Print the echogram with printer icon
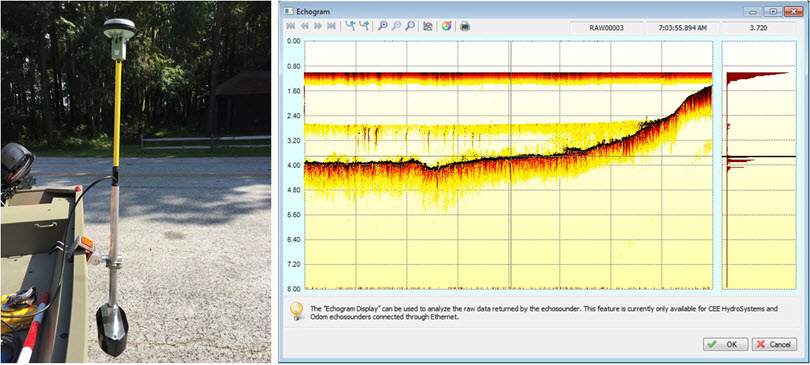 [x=465, y=26]
